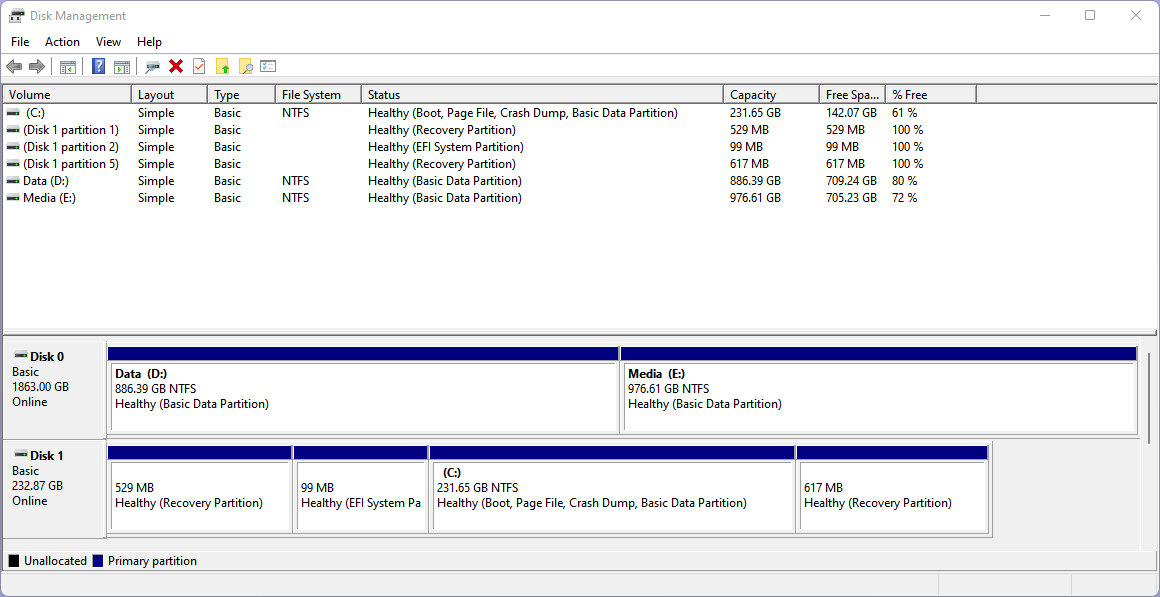Viewport: 1160px width, 597px height.
Task: Click the Forward navigation icon
Action: point(37,66)
